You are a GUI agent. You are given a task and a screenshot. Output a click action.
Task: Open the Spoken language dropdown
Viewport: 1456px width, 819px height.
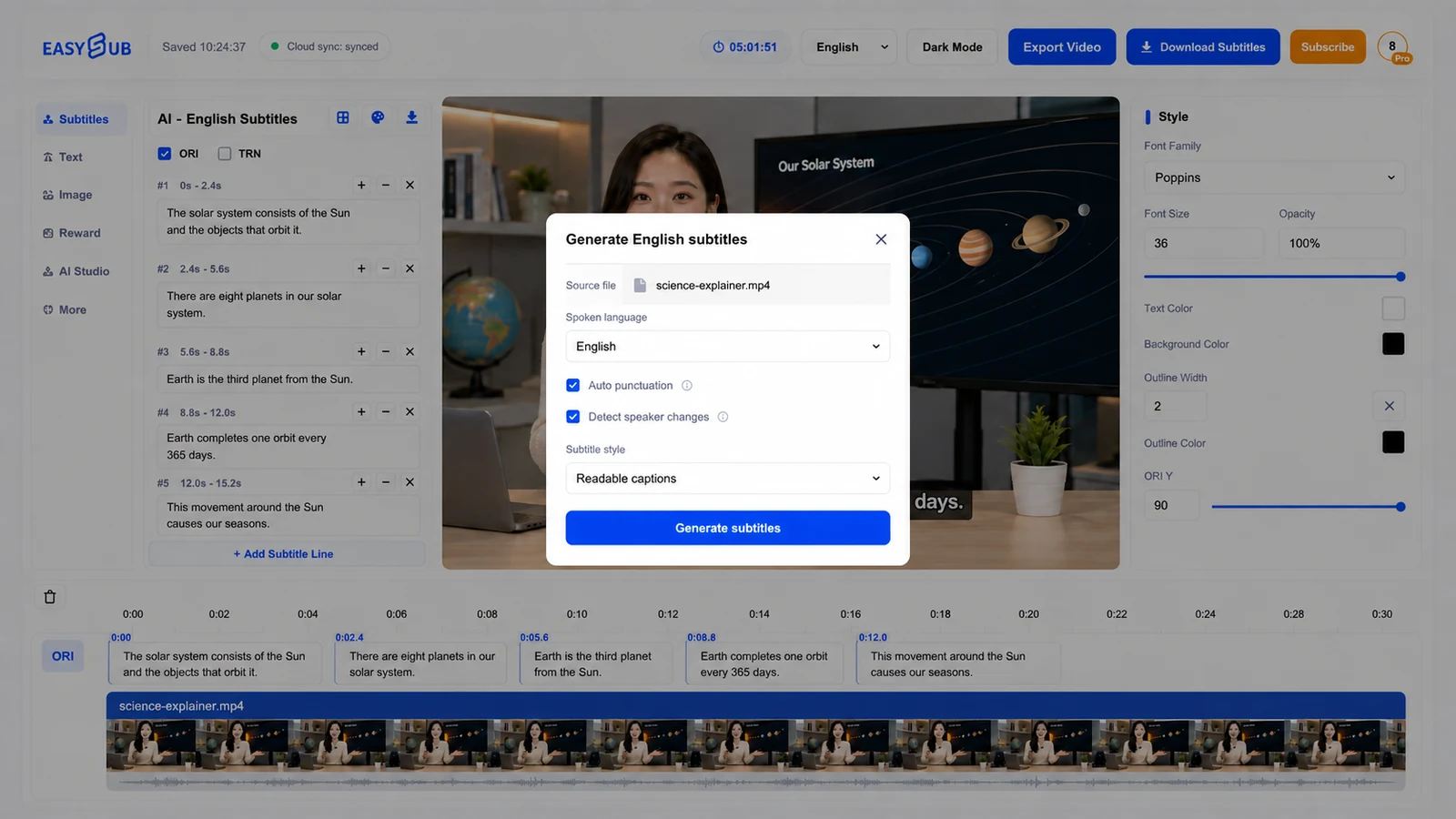(x=727, y=347)
